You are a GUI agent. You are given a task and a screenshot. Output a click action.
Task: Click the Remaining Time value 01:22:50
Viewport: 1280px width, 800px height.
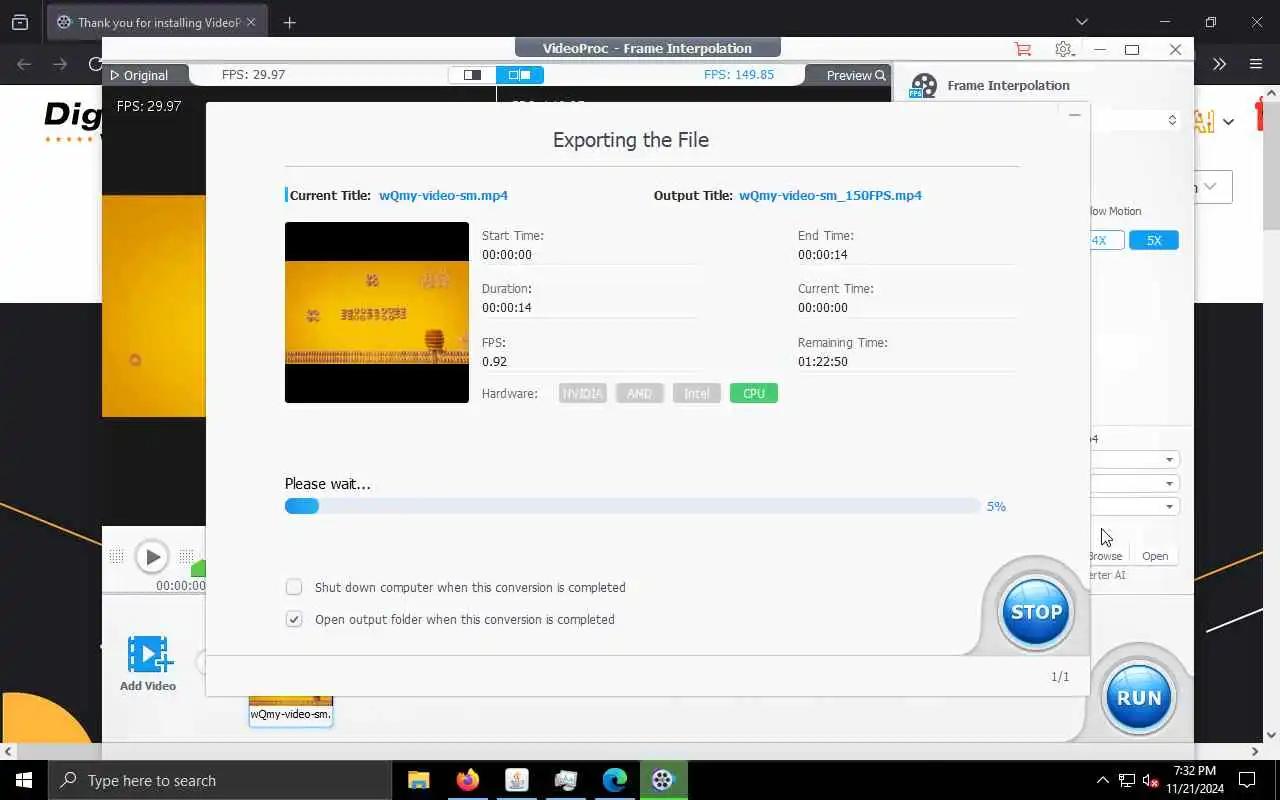click(x=823, y=361)
